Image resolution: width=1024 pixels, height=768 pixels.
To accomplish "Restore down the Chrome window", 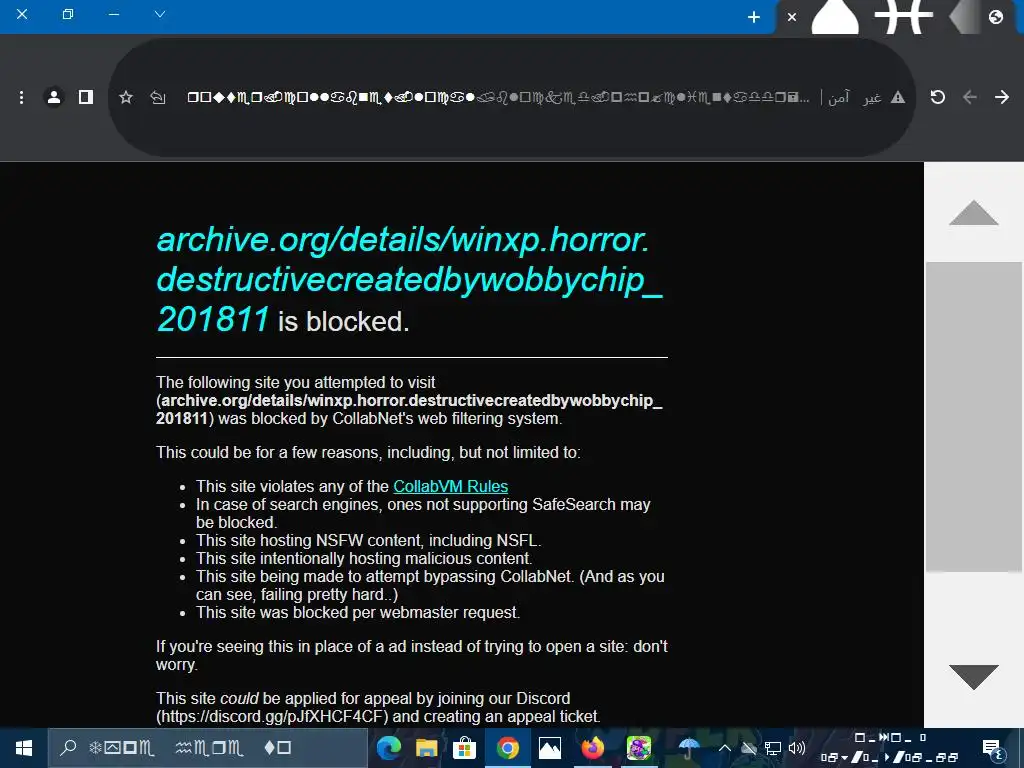I will click(68, 14).
